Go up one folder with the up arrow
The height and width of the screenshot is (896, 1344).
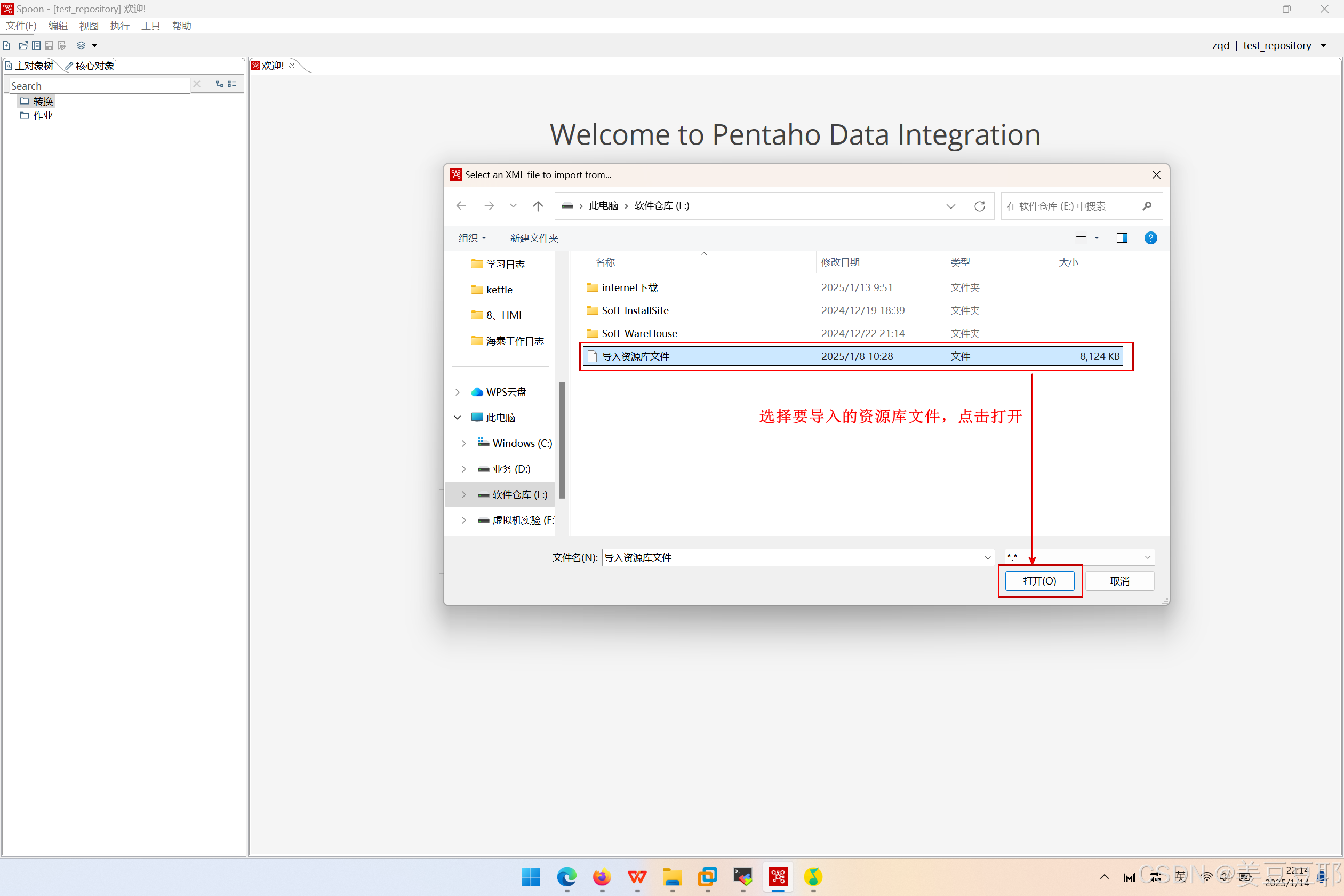click(538, 206)
